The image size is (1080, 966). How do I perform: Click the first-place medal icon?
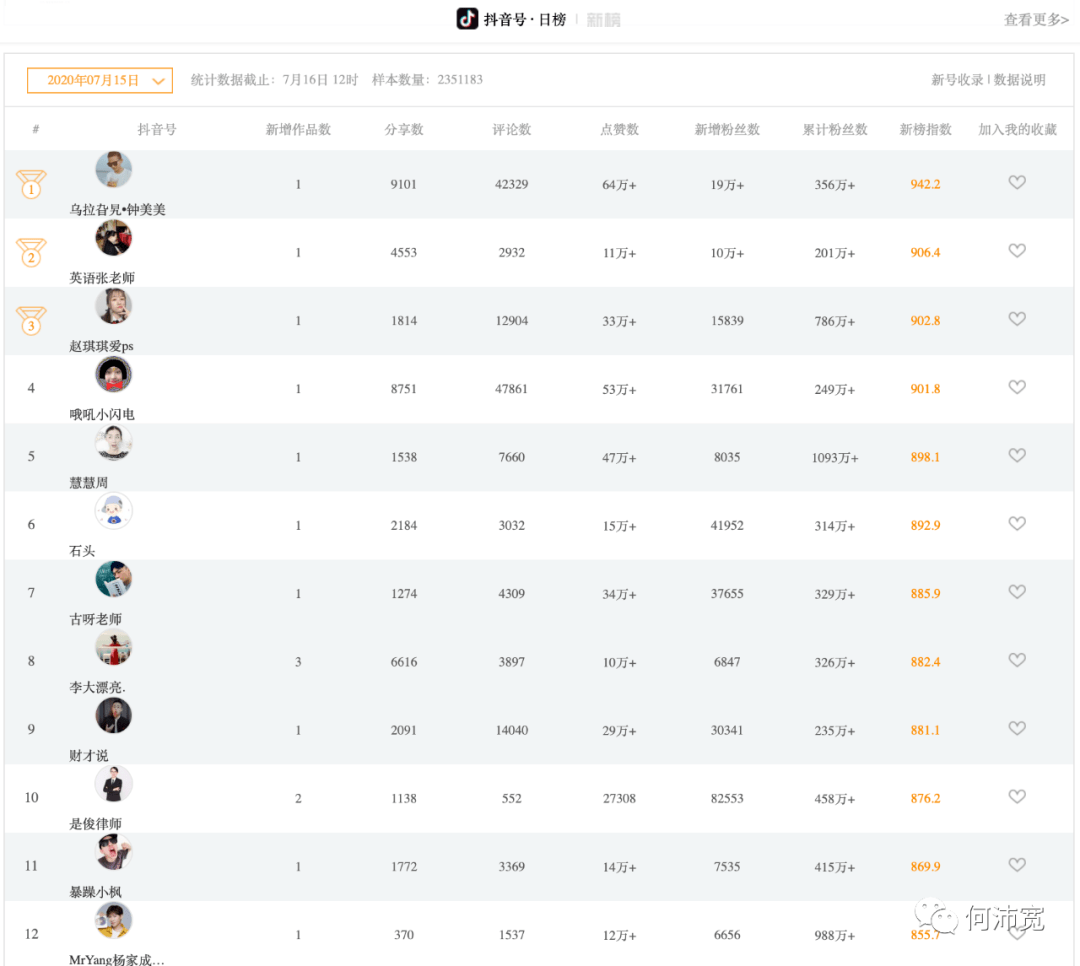tap(31, 184)
